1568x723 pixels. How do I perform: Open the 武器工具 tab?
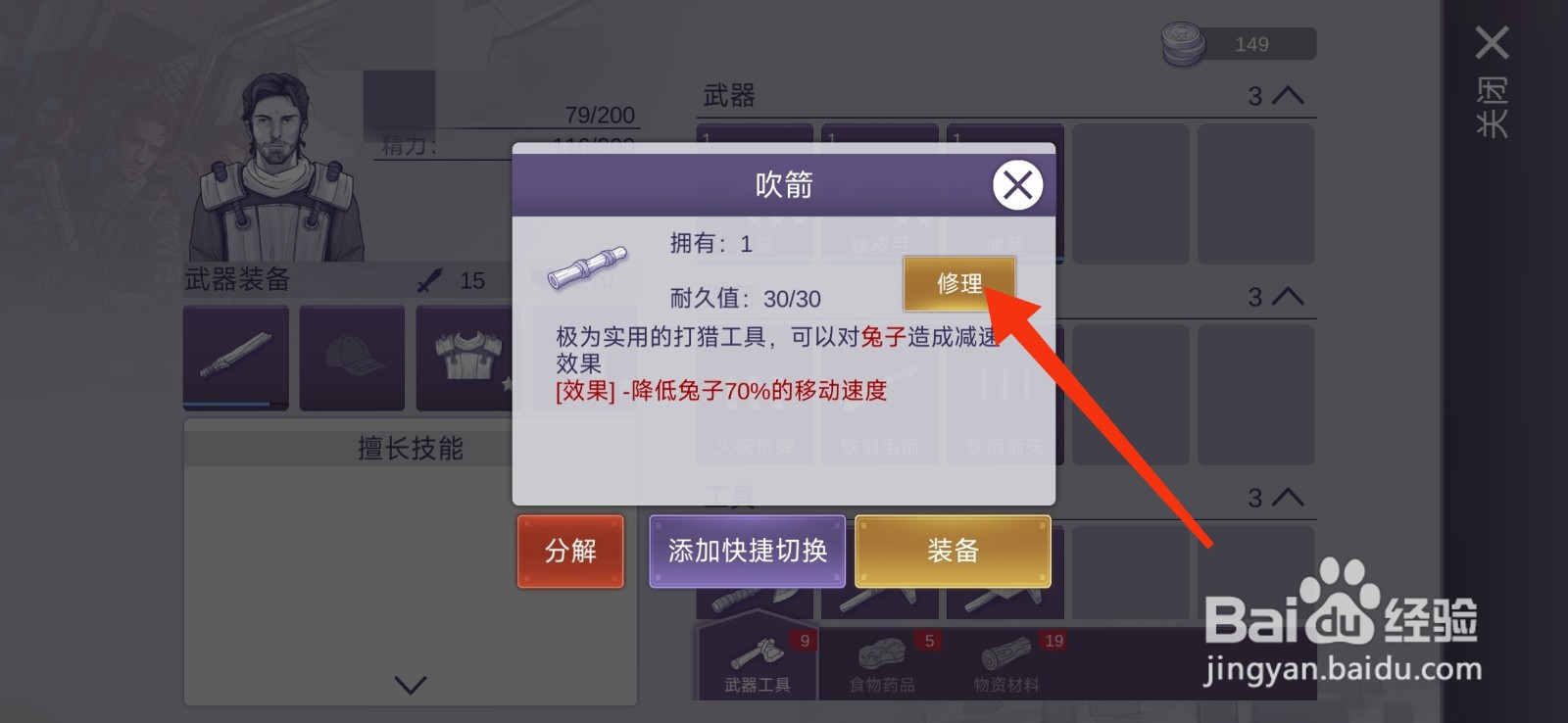click(x=757, y=661)
